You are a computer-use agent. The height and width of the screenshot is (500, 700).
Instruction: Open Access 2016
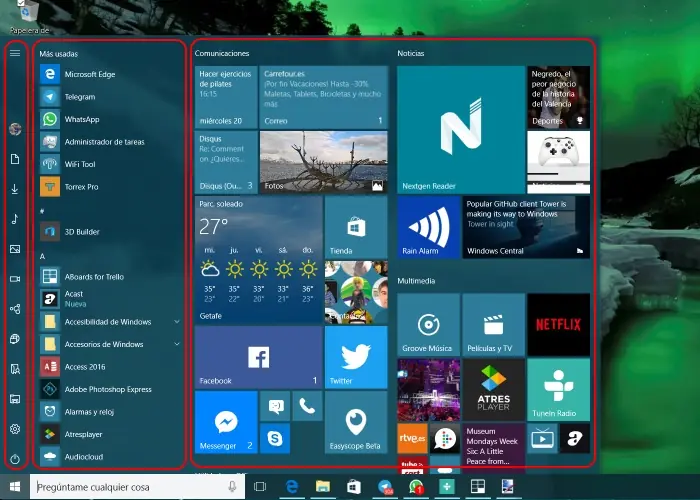click(111, 367)
